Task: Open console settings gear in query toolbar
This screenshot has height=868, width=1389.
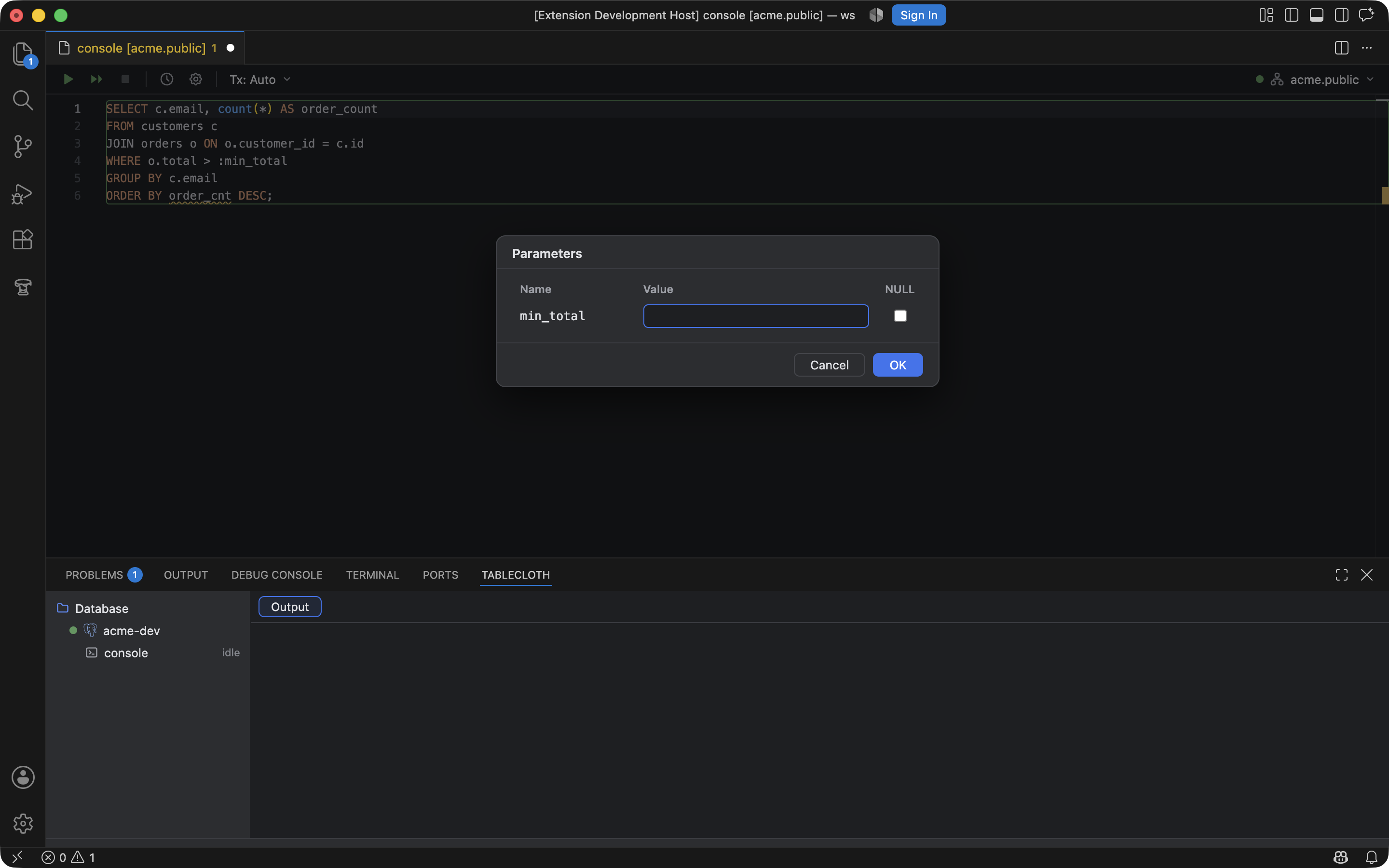Action: (x=196, y=79)
